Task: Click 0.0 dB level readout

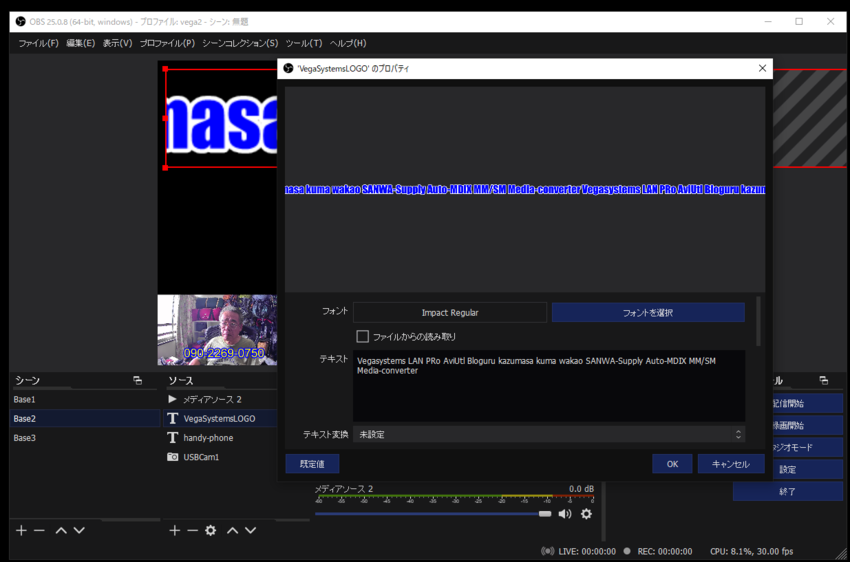Action: [581, 489]
